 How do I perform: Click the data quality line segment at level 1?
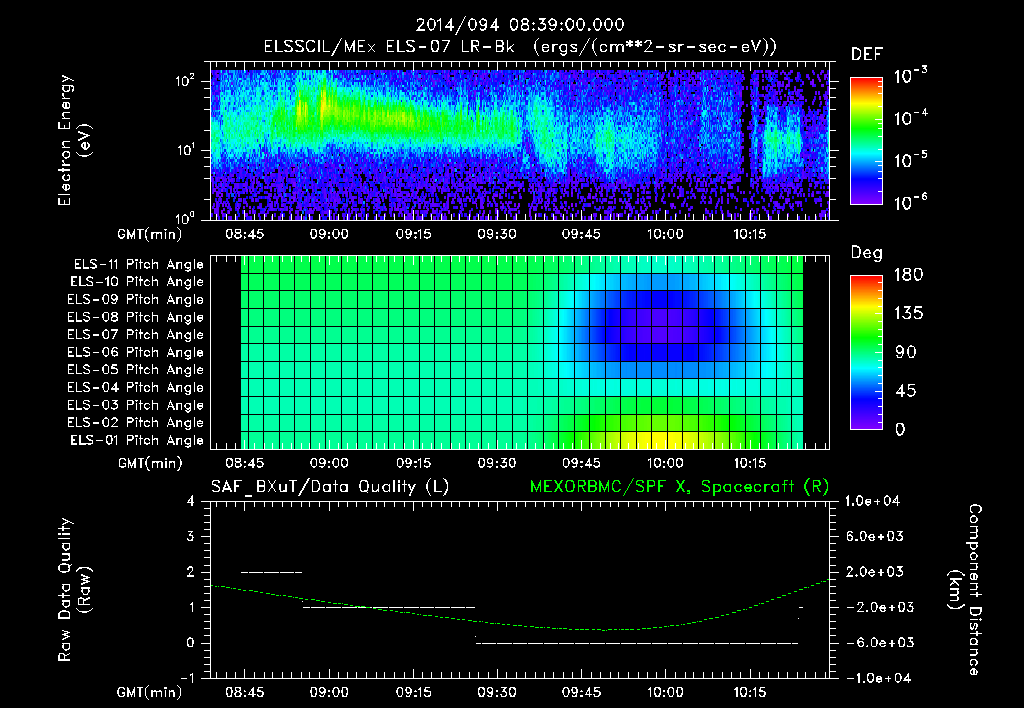[x=389, y=608]
